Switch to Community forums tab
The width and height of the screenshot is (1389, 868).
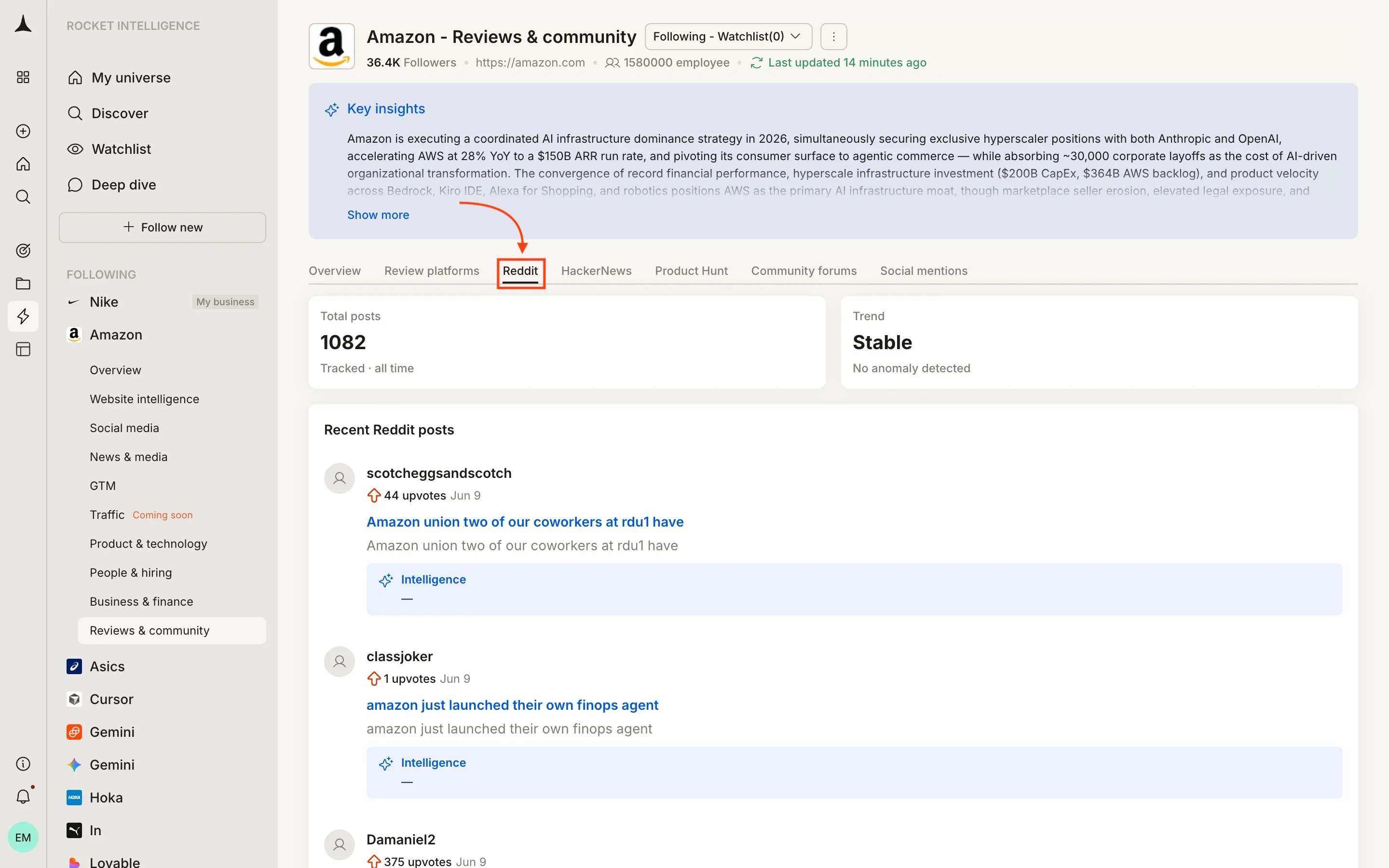[x=804, y=271]
